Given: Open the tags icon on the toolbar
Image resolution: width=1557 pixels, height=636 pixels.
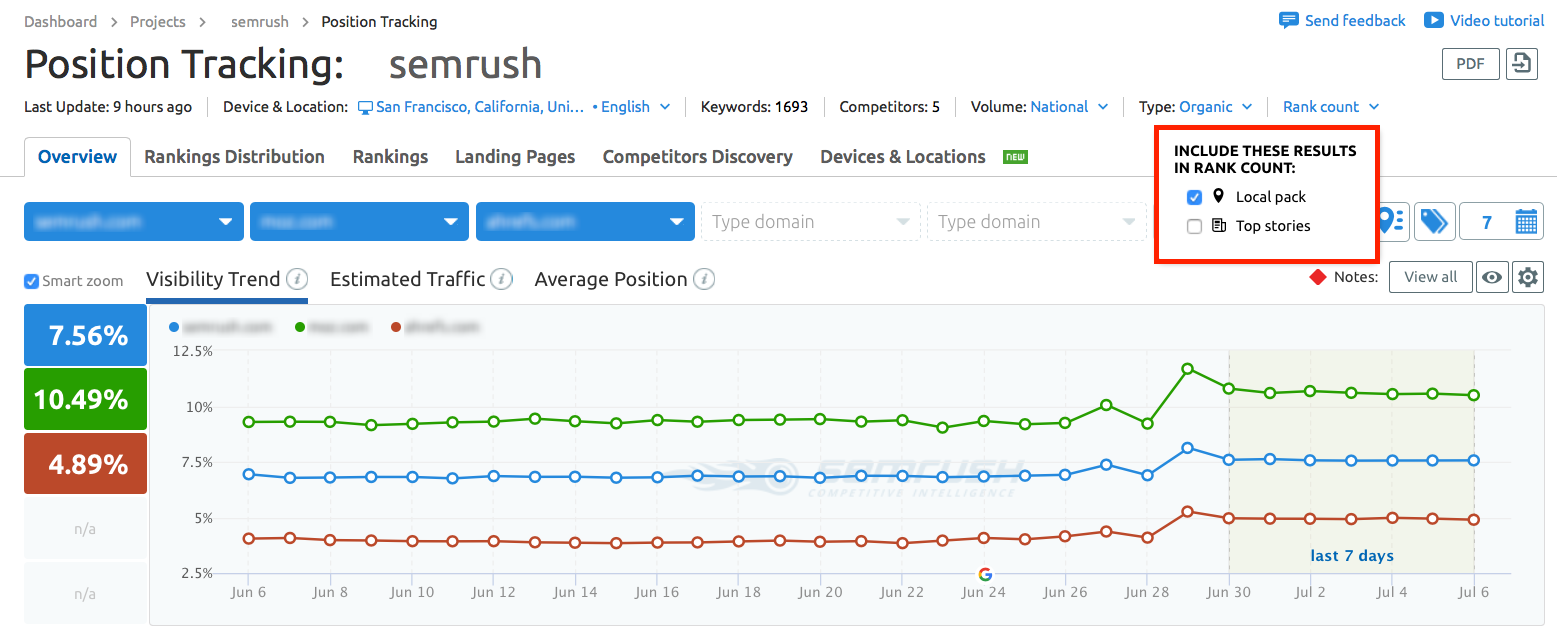Looking at the screenshot, I should [1435, 221].
